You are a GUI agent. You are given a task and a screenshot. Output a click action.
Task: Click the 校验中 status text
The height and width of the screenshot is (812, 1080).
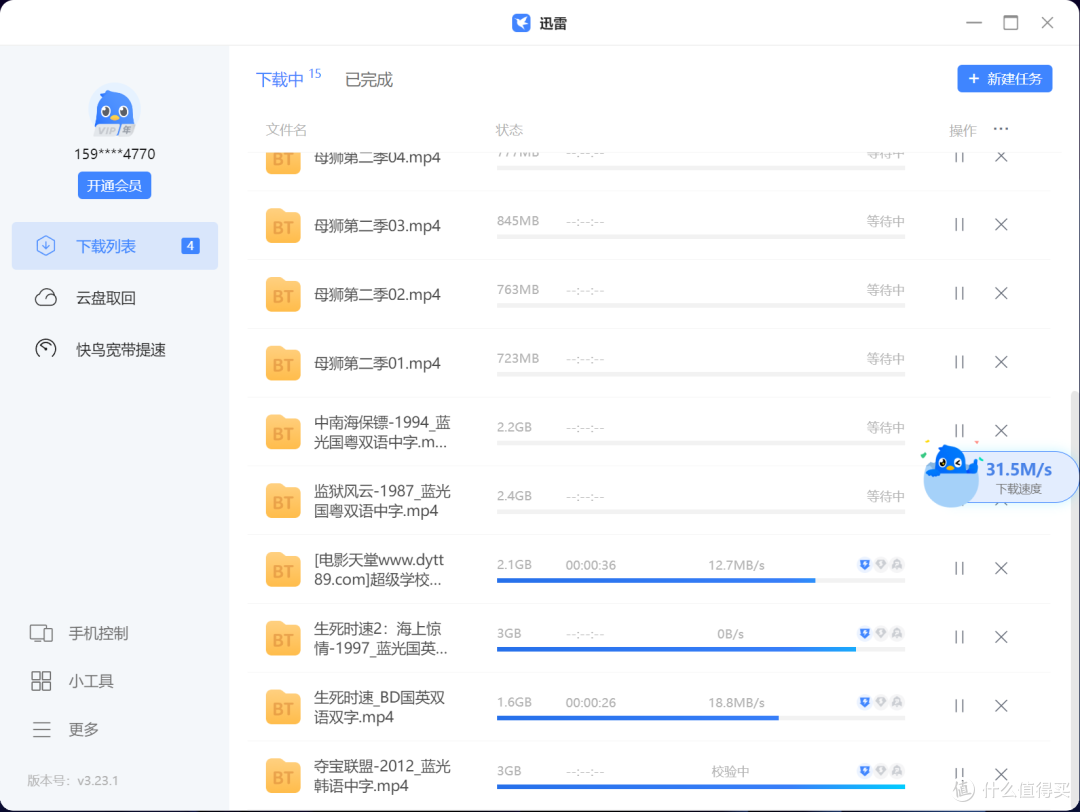[x=730, y=771]
